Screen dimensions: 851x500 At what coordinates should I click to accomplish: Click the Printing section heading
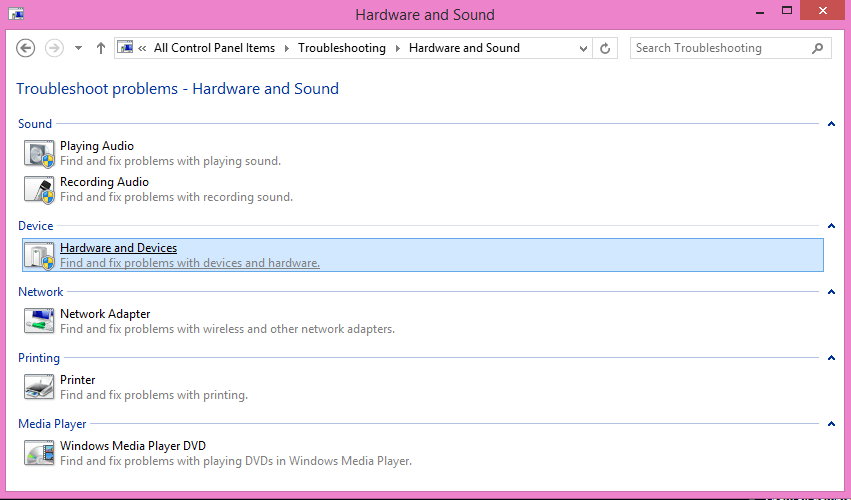point(39,358)
